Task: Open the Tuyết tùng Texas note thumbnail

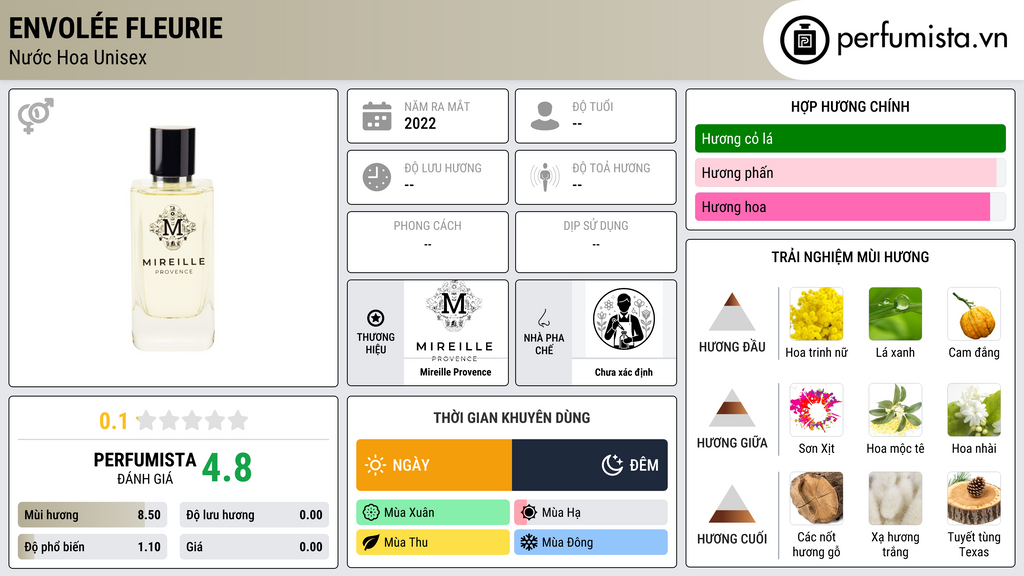Action: [x=974, y=499]
